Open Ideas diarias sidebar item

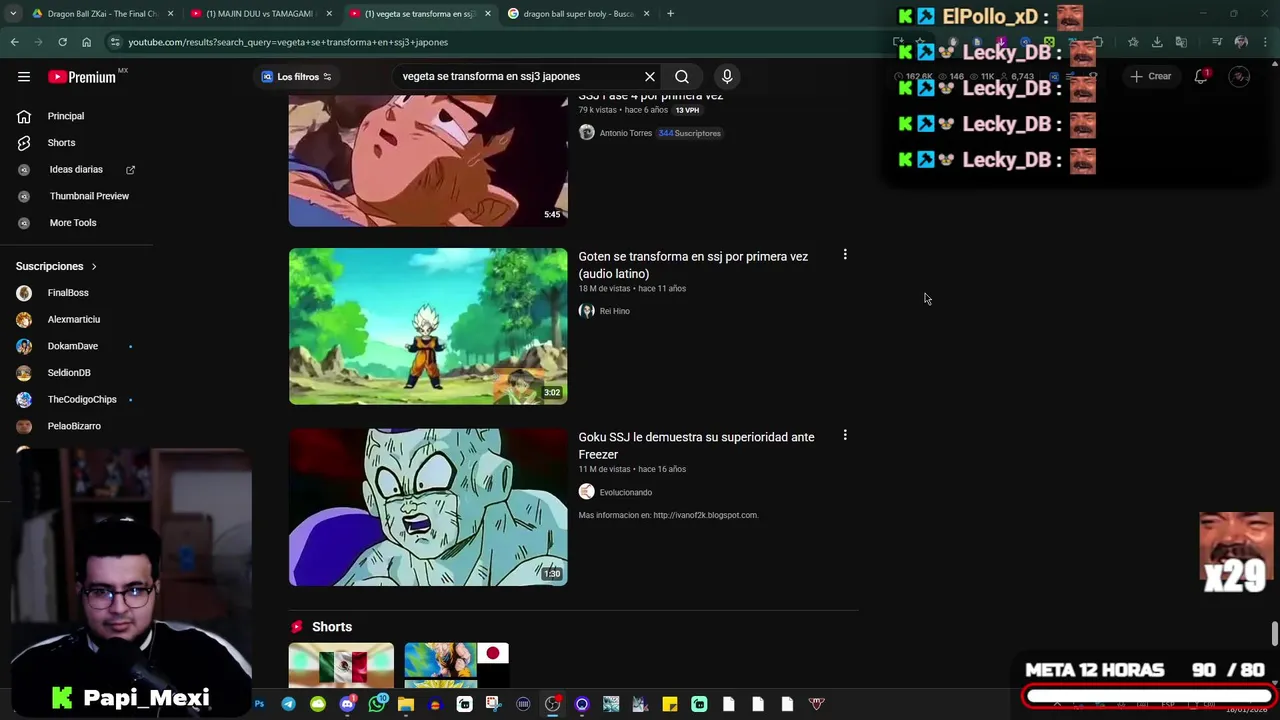point(76,170)
